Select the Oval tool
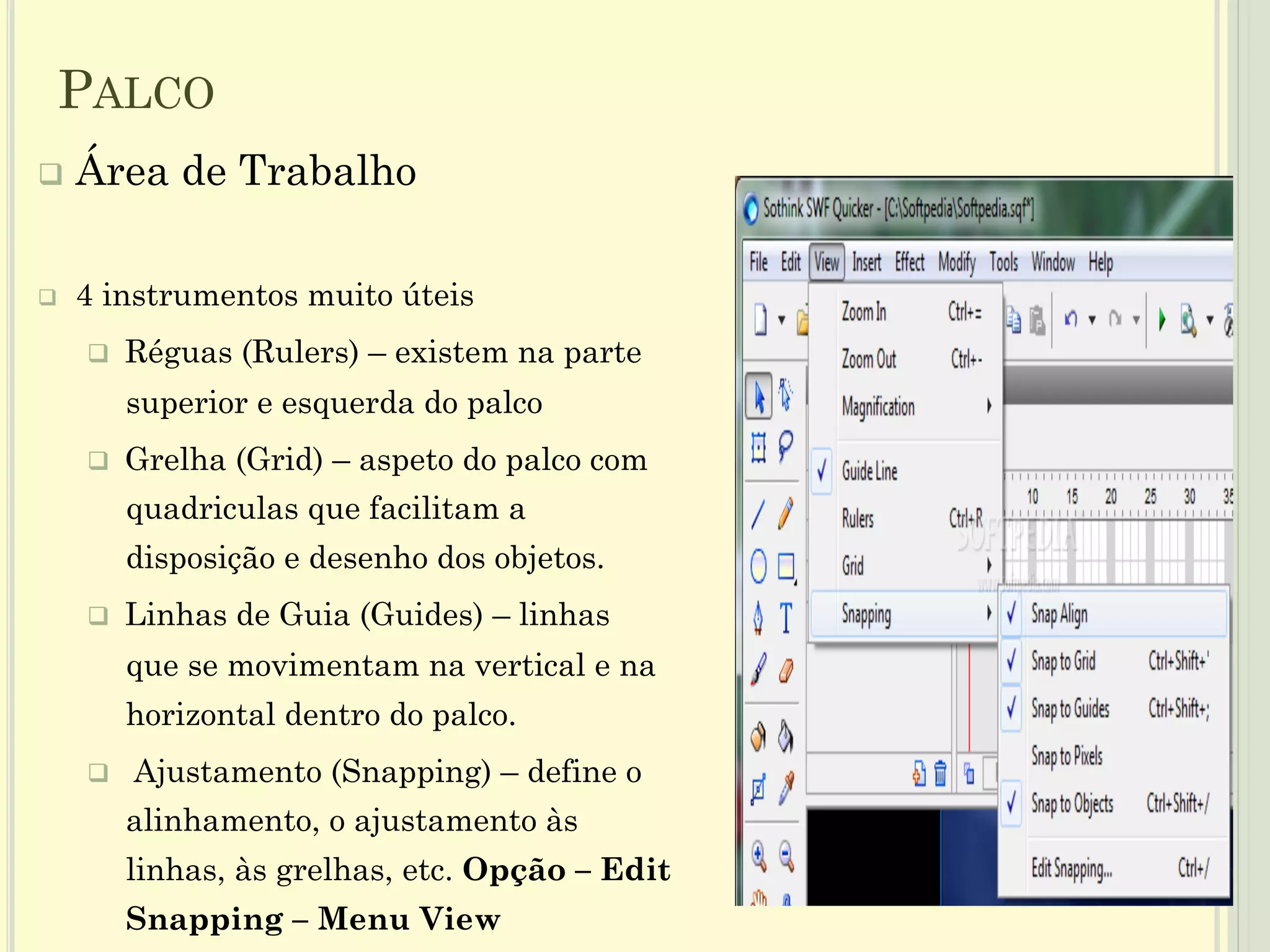 tap(758, 565)
